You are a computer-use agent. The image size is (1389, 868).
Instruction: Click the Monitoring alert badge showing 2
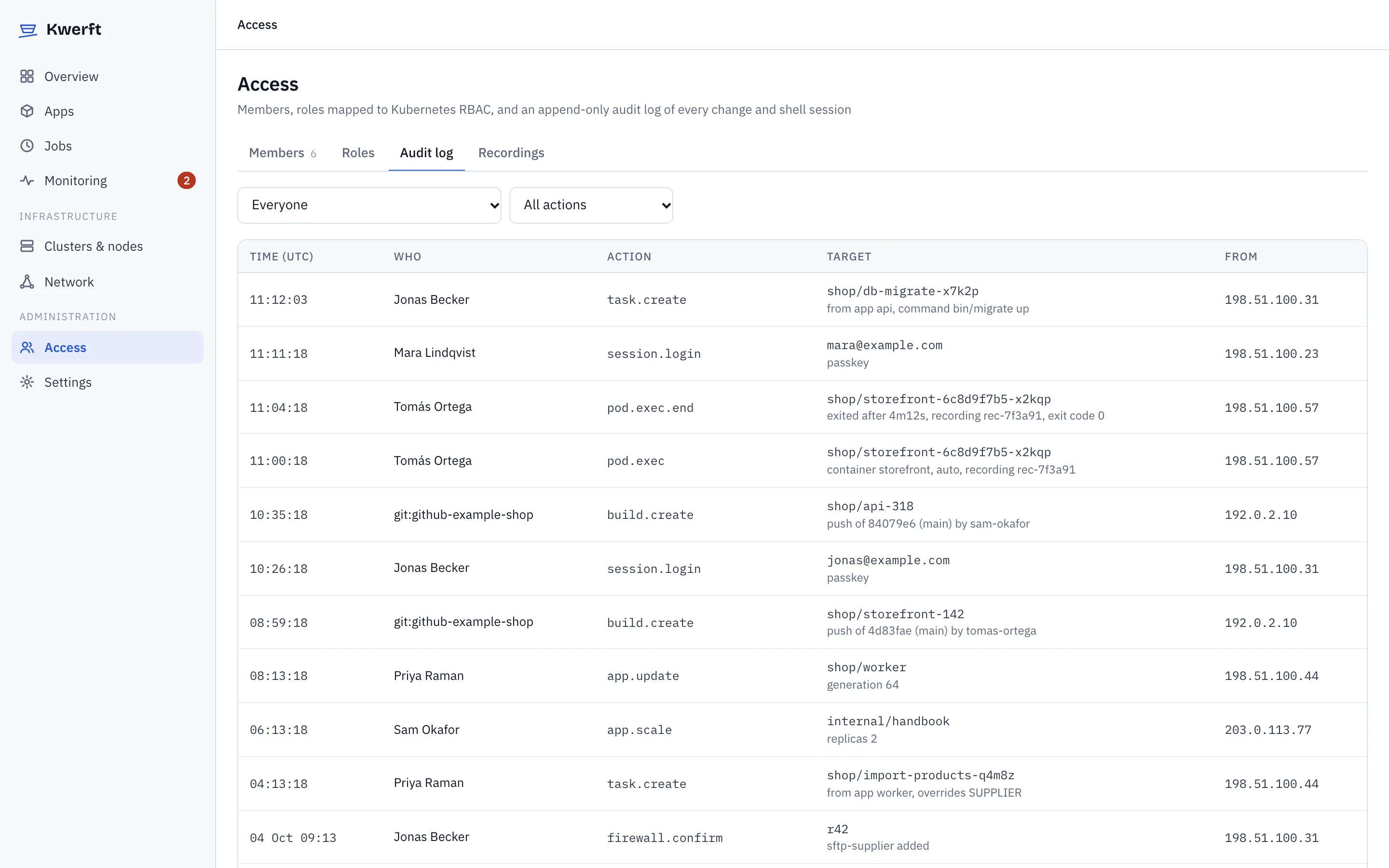coord(187,180)
